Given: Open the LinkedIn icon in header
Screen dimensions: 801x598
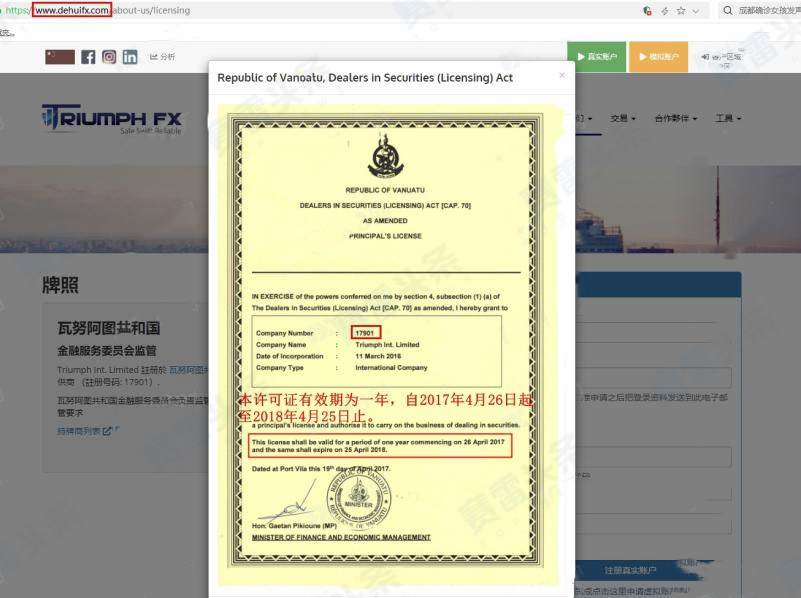Looking at the screenshot, I should pyautogui.click(x=130, y=57).
